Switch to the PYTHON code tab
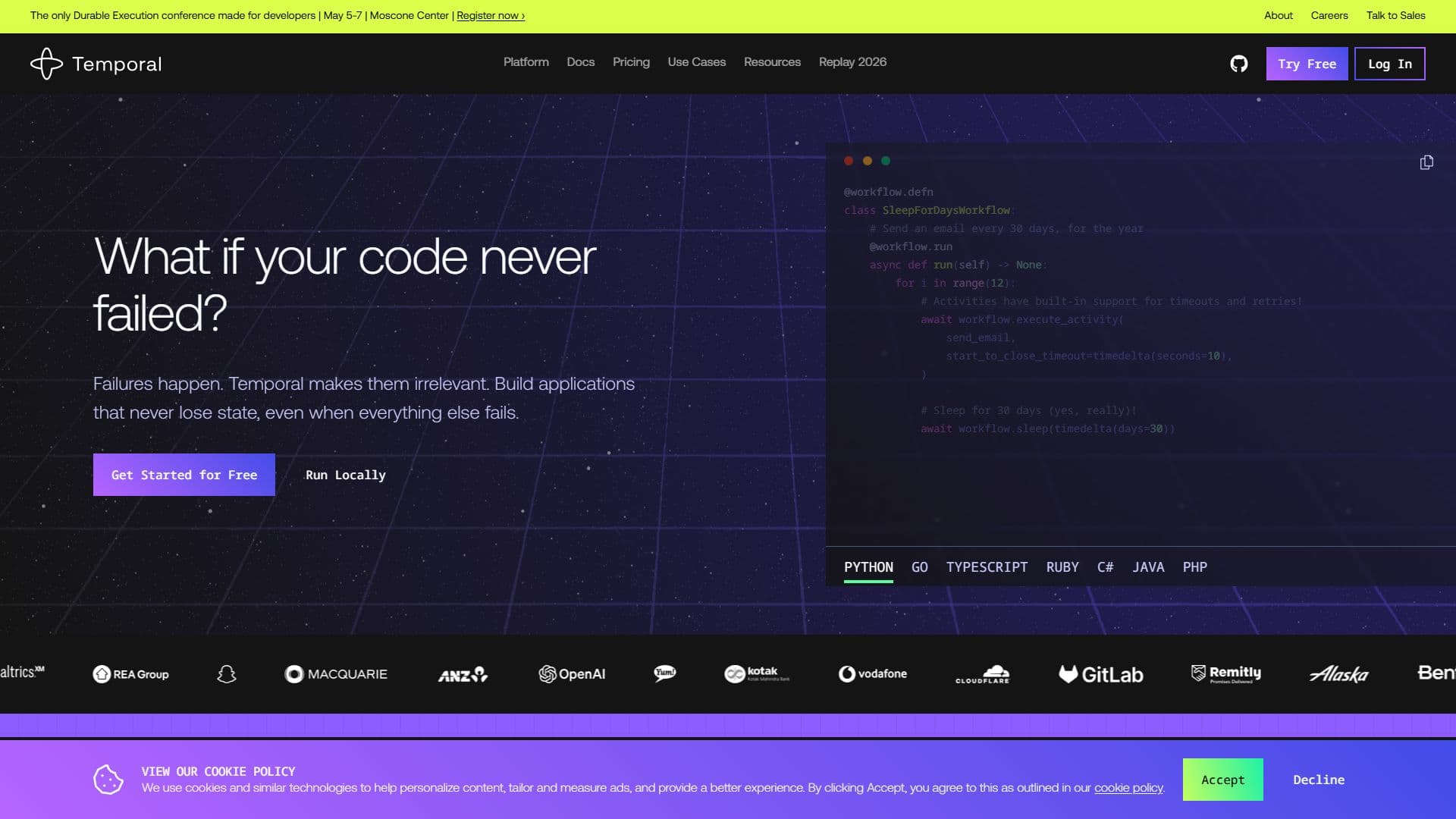Screen dimensions: 1456x819 coord(868,567)
